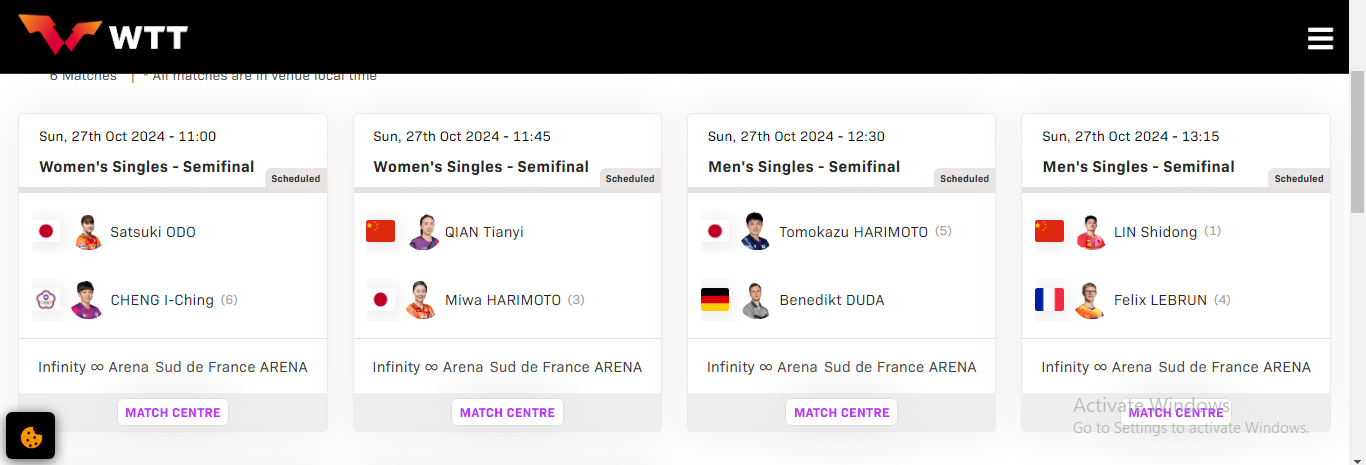Click Scheduled badge on 11:00 semifinal
The height and width of the screenshot is (465, 1366).
point(296,179)
